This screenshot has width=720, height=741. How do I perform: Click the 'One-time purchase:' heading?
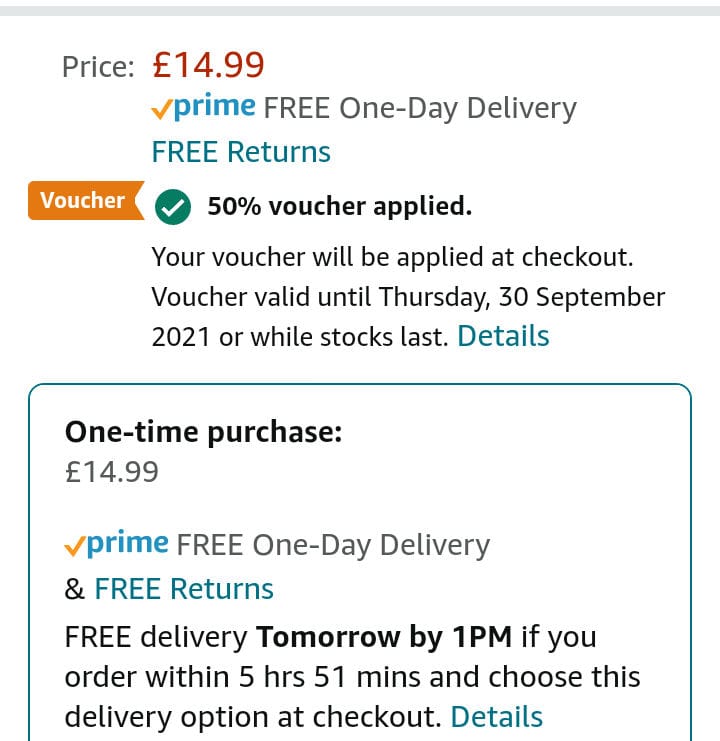204,432
